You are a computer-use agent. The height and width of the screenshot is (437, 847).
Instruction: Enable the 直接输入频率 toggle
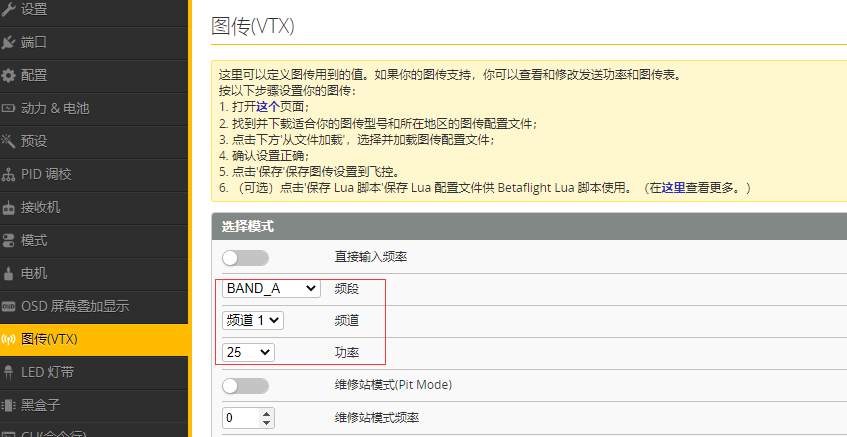[x=245, y=258]
